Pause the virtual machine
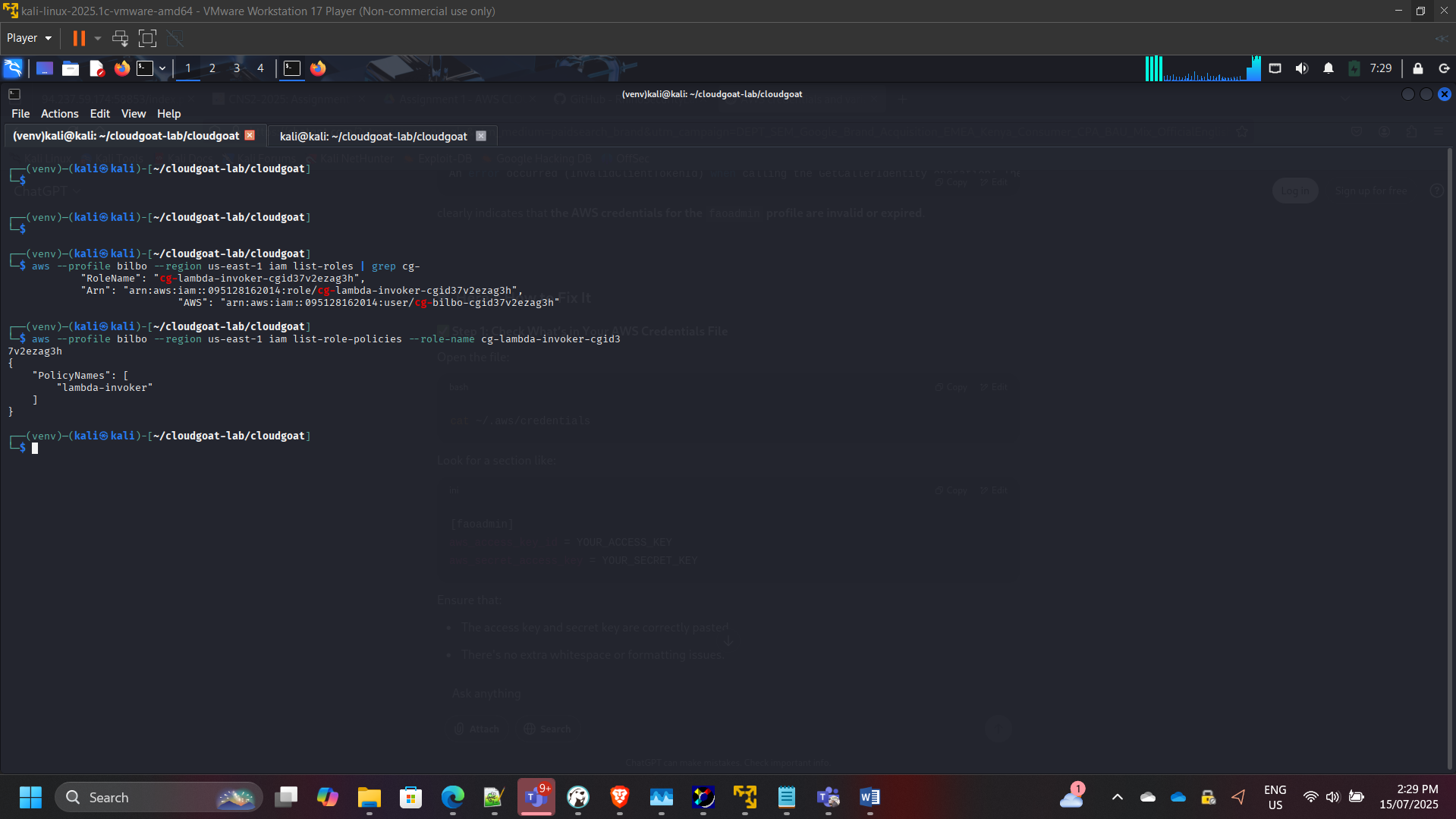 (x=79, y=38)
